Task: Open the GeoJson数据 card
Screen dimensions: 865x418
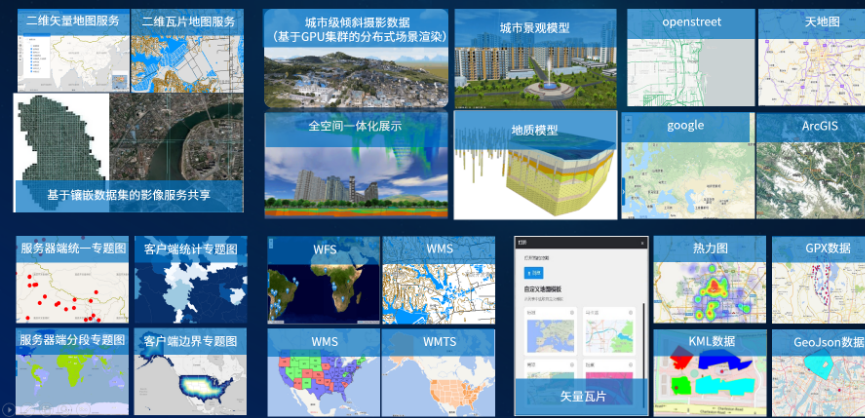Action: (819, 373)
